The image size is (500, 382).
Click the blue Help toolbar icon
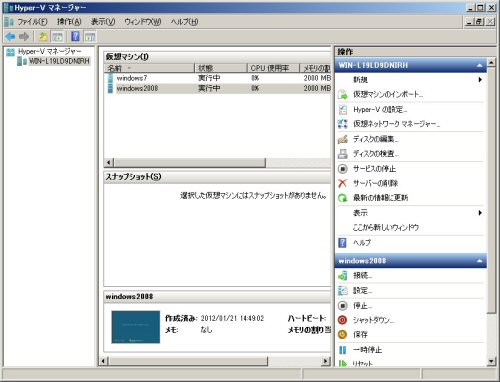[x=76, y=36]
